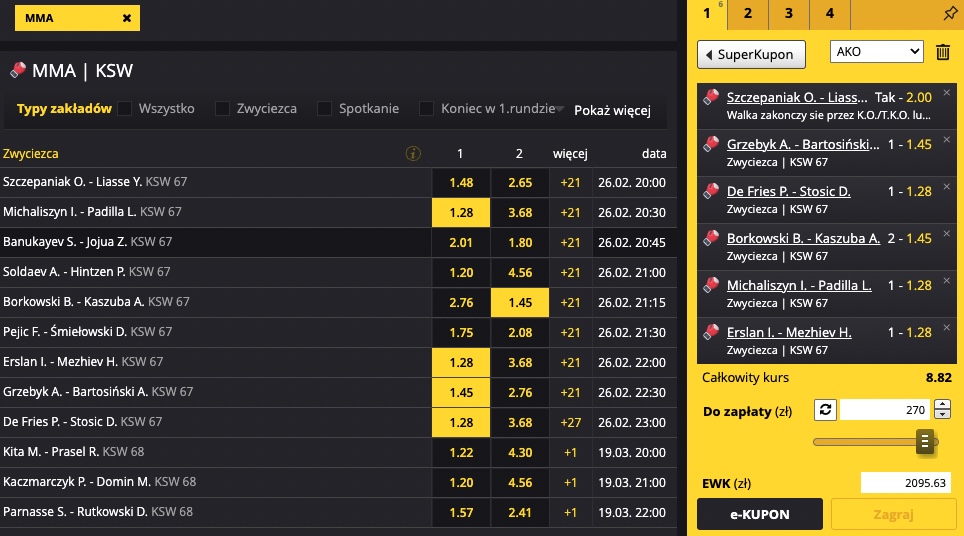This screenshot has height=536, width=964.
Task: Enable the Spotkanie checkbox
Action: tap(325, 109)
